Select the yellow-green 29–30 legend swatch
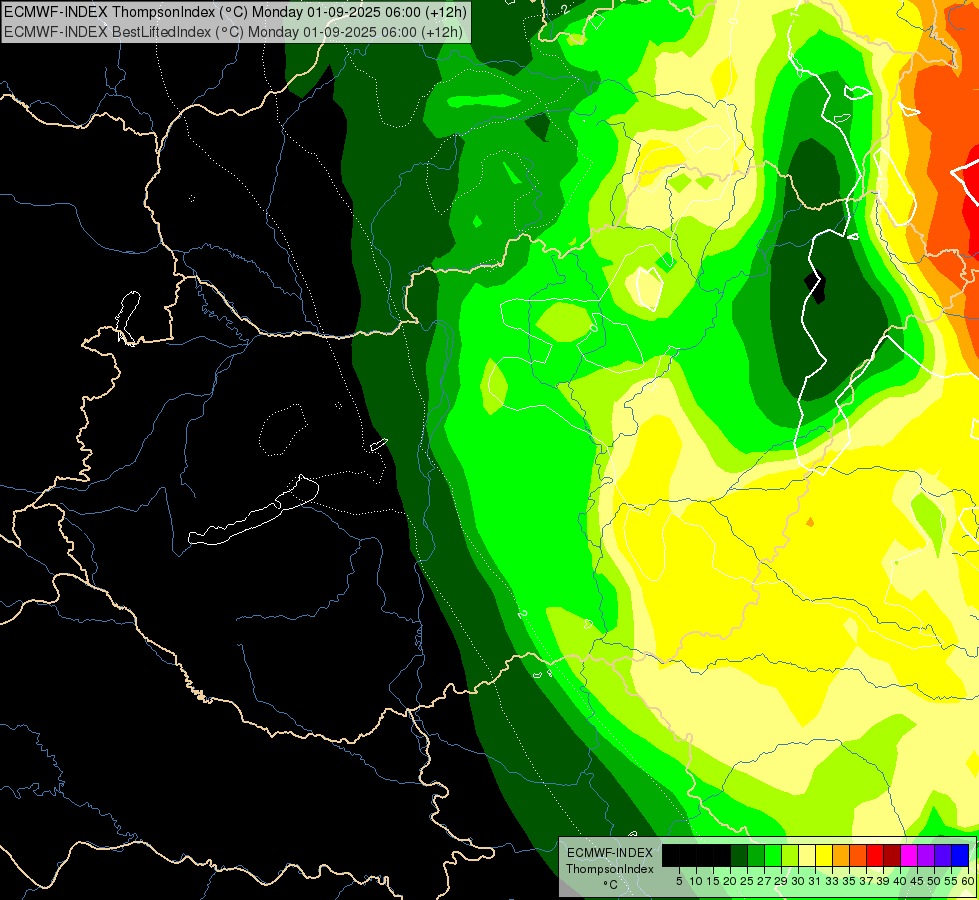 point(790,855)
